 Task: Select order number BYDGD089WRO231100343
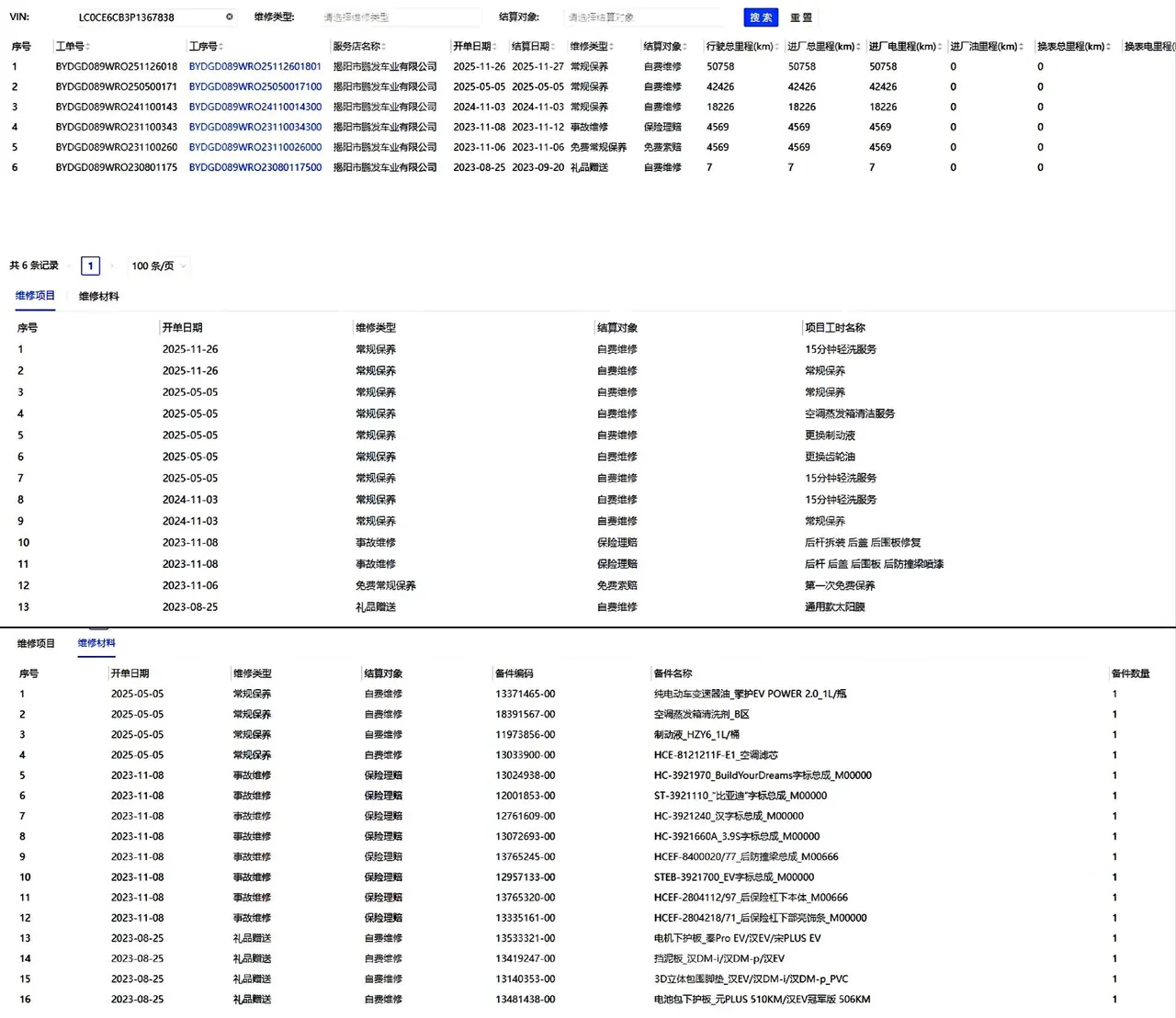coord(117,128)
